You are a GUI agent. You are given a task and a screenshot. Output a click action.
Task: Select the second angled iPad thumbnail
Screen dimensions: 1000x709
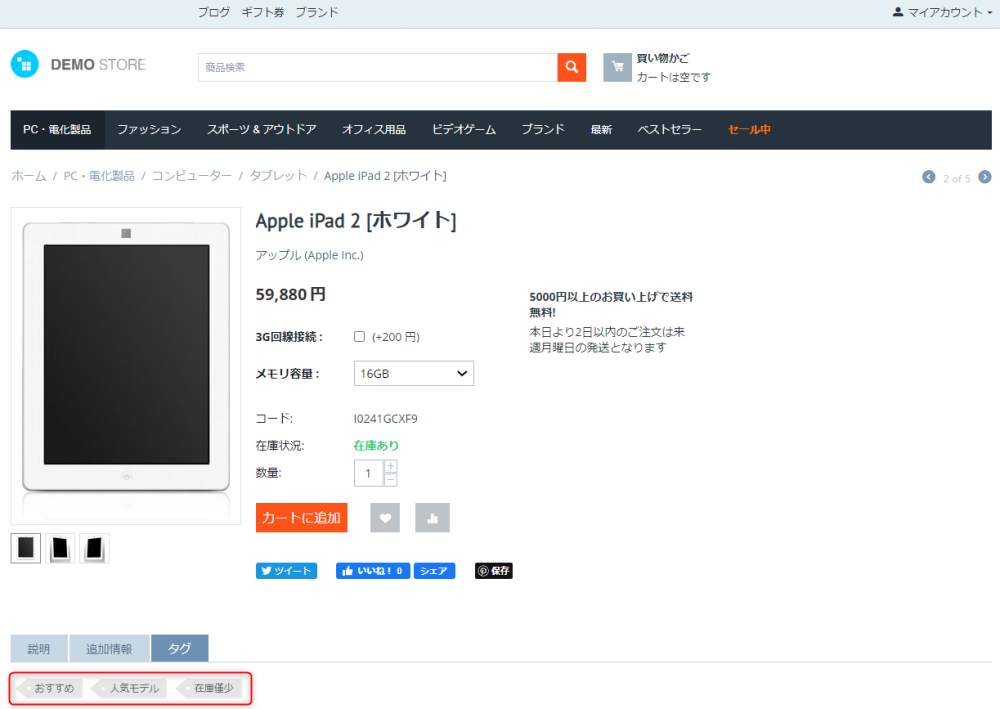coord(60,548)
